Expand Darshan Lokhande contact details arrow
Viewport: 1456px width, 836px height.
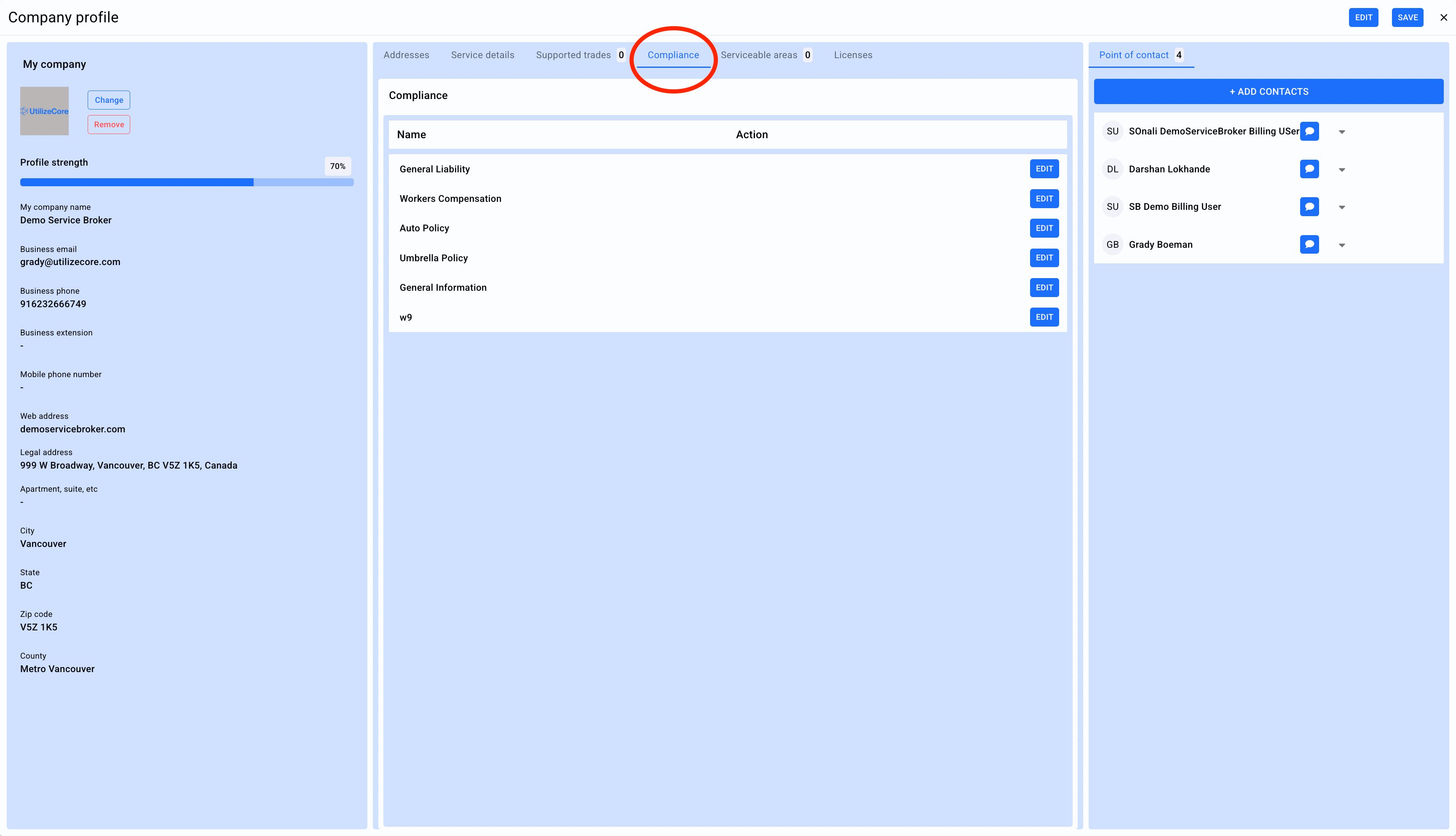pyautogui.click(x=1341, y=170)
